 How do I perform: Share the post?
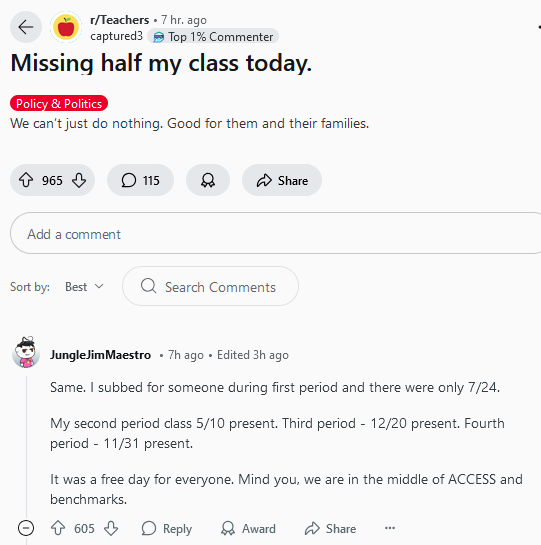[x=282, y=180]
